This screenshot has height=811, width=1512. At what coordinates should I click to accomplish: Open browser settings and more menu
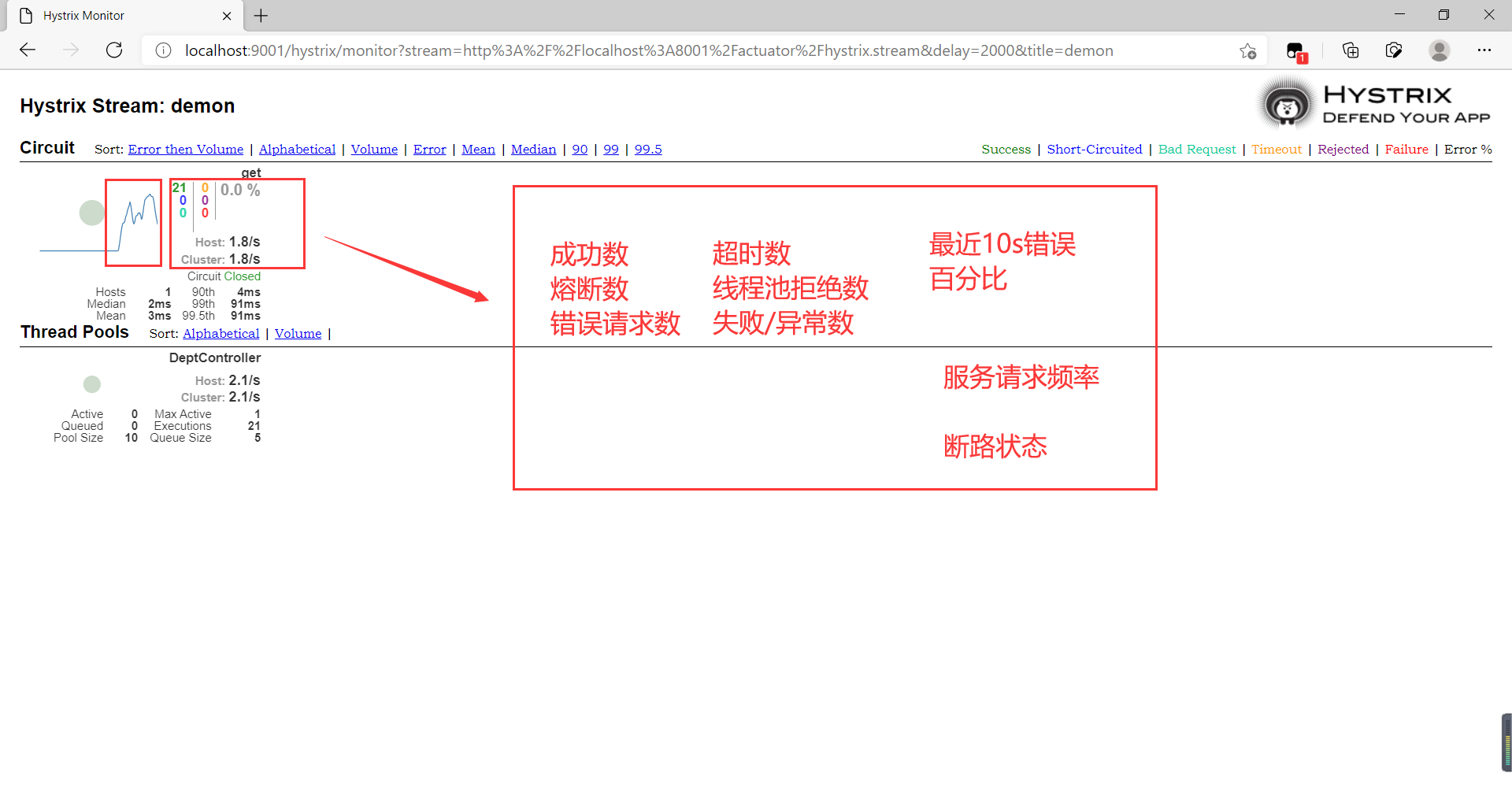(x=1484, y=50)
